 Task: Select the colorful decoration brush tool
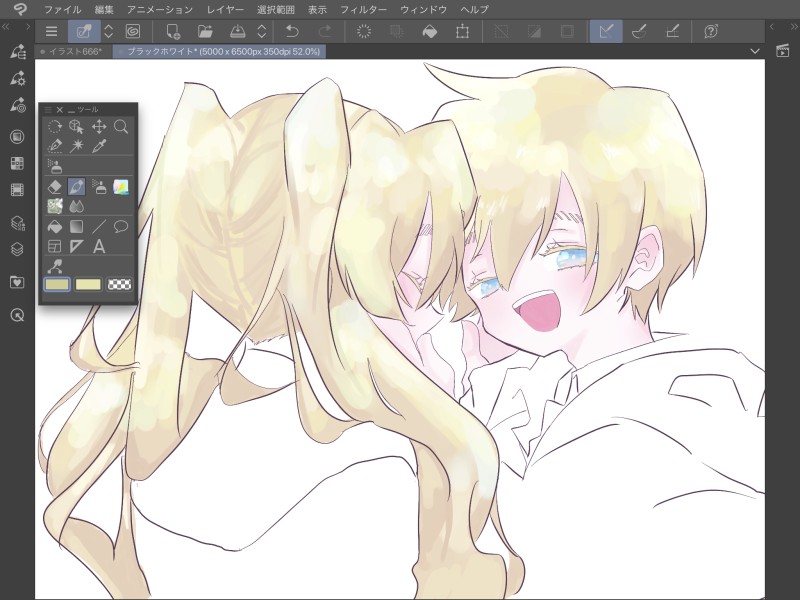click(x=121, y=187)
